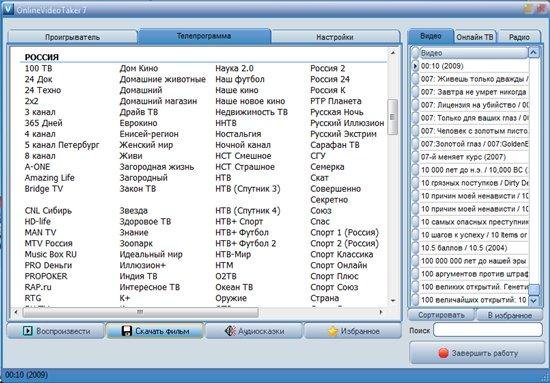Image resolution: width=550 pixels, height=383 pixels.
Task: Click the play icon on Воспроизвести button
Action: [x=27, y=331]
